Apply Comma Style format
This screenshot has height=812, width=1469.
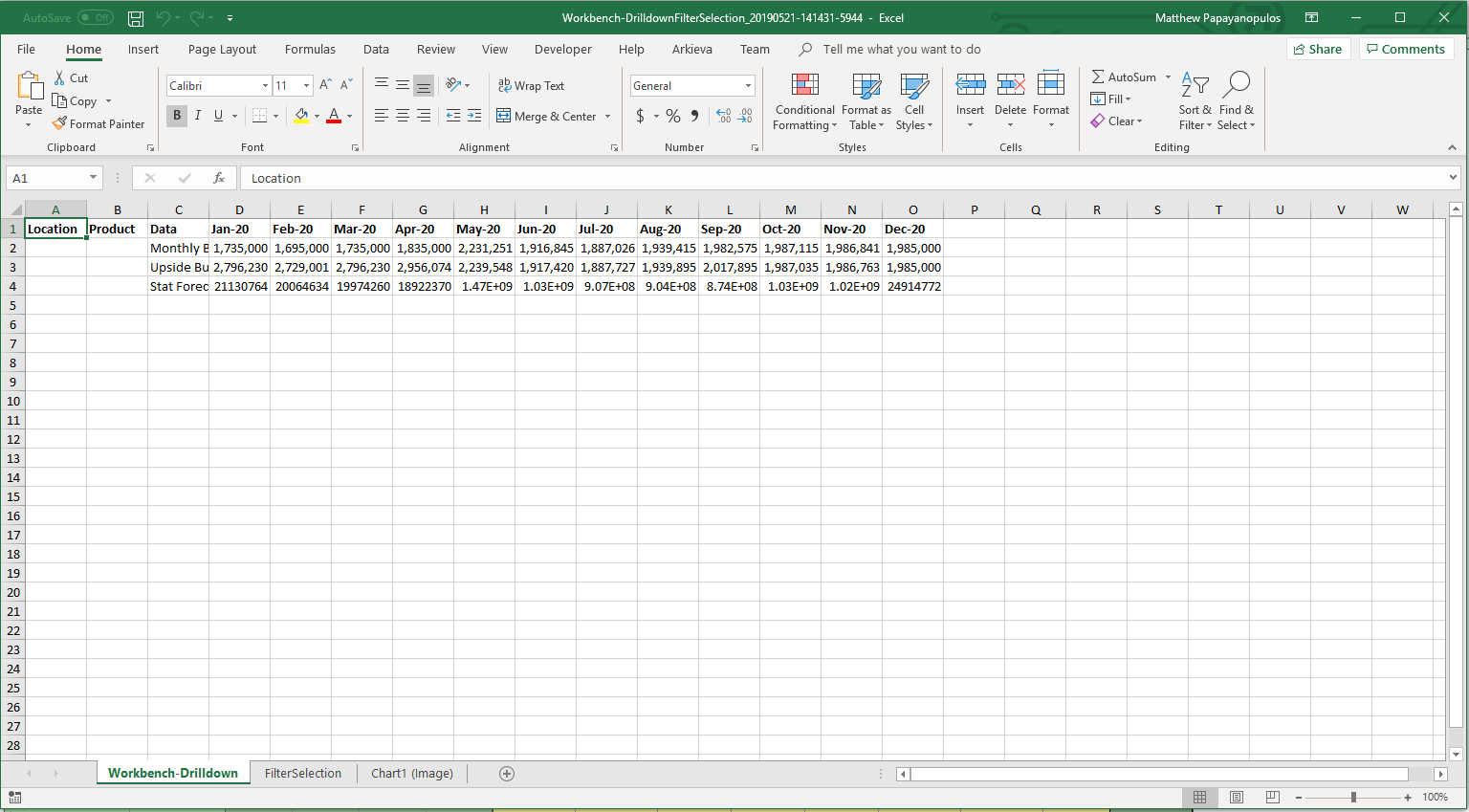tap(695, 116)
